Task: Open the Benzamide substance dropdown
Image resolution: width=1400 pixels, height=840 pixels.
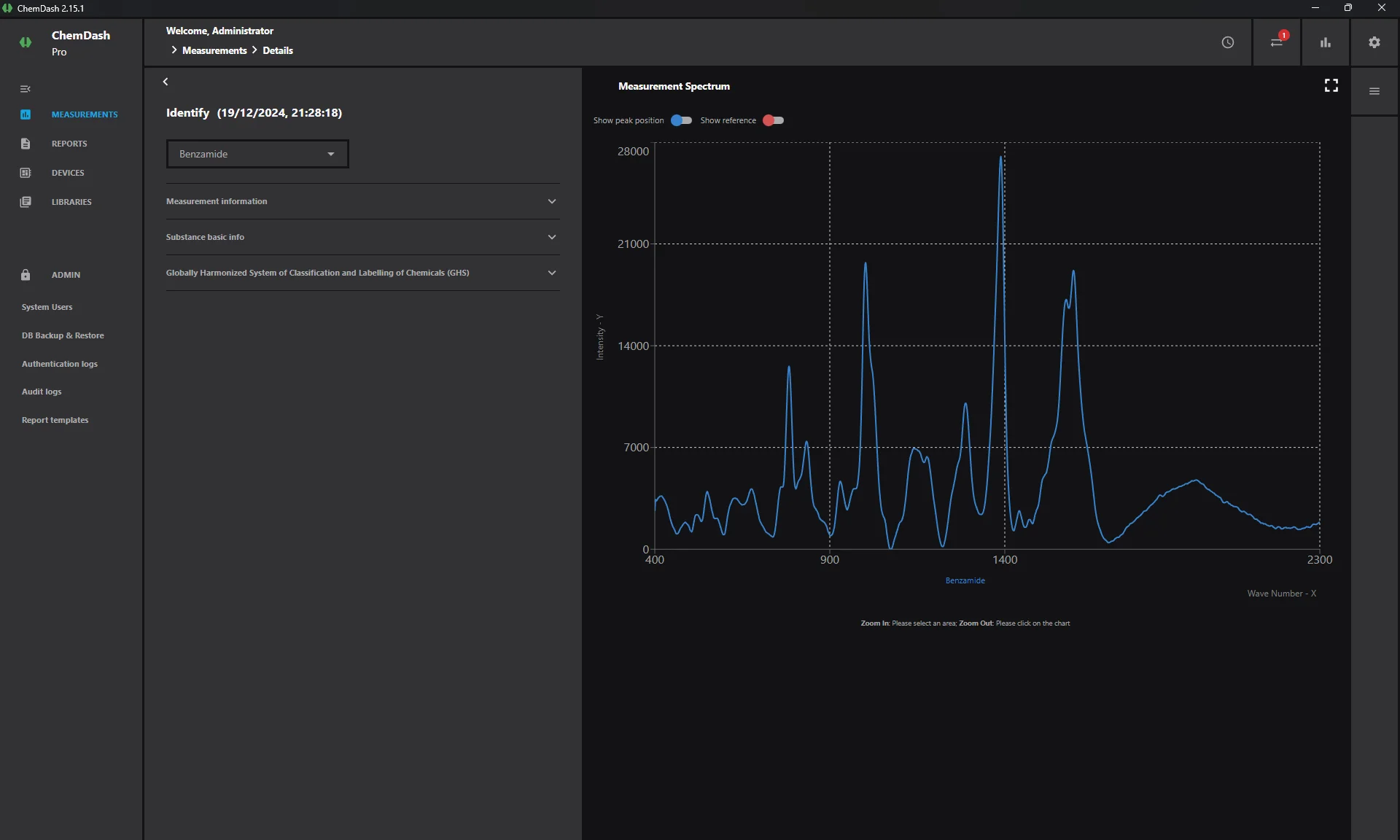Action: (x=257, y=154)
